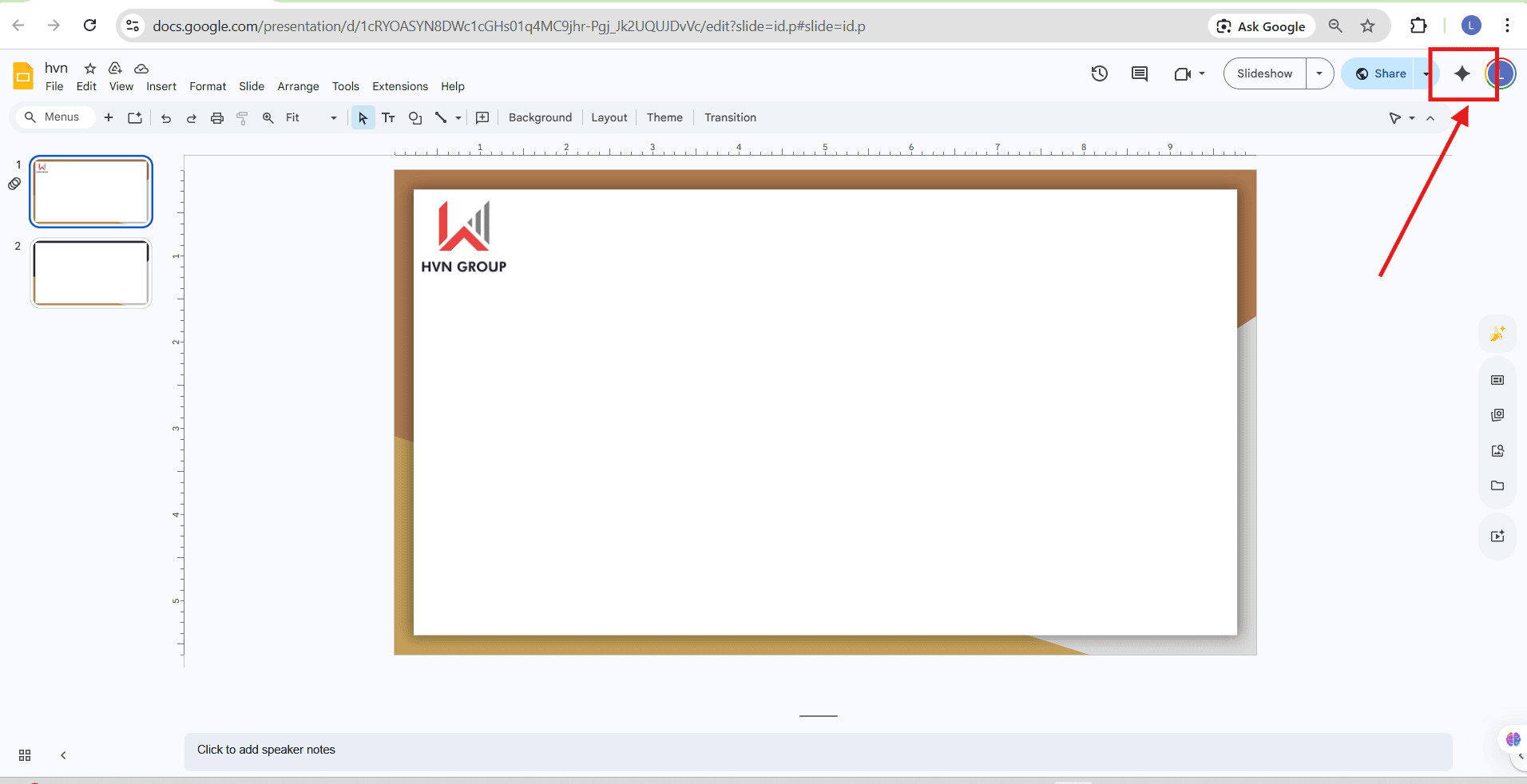This screenshot has height=784, width=1527.
Task: Check the cloud save status icon
Action: (141, 68)
